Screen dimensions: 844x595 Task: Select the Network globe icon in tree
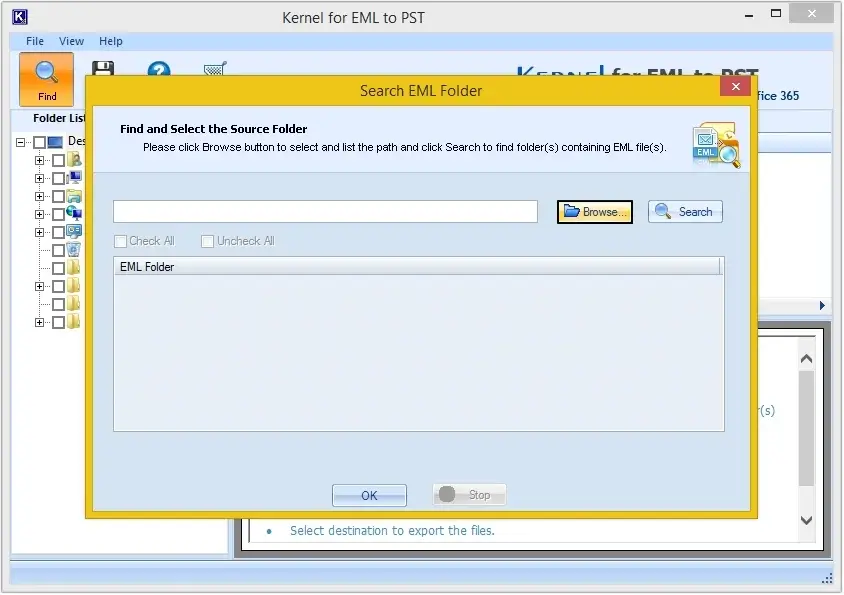74,214
